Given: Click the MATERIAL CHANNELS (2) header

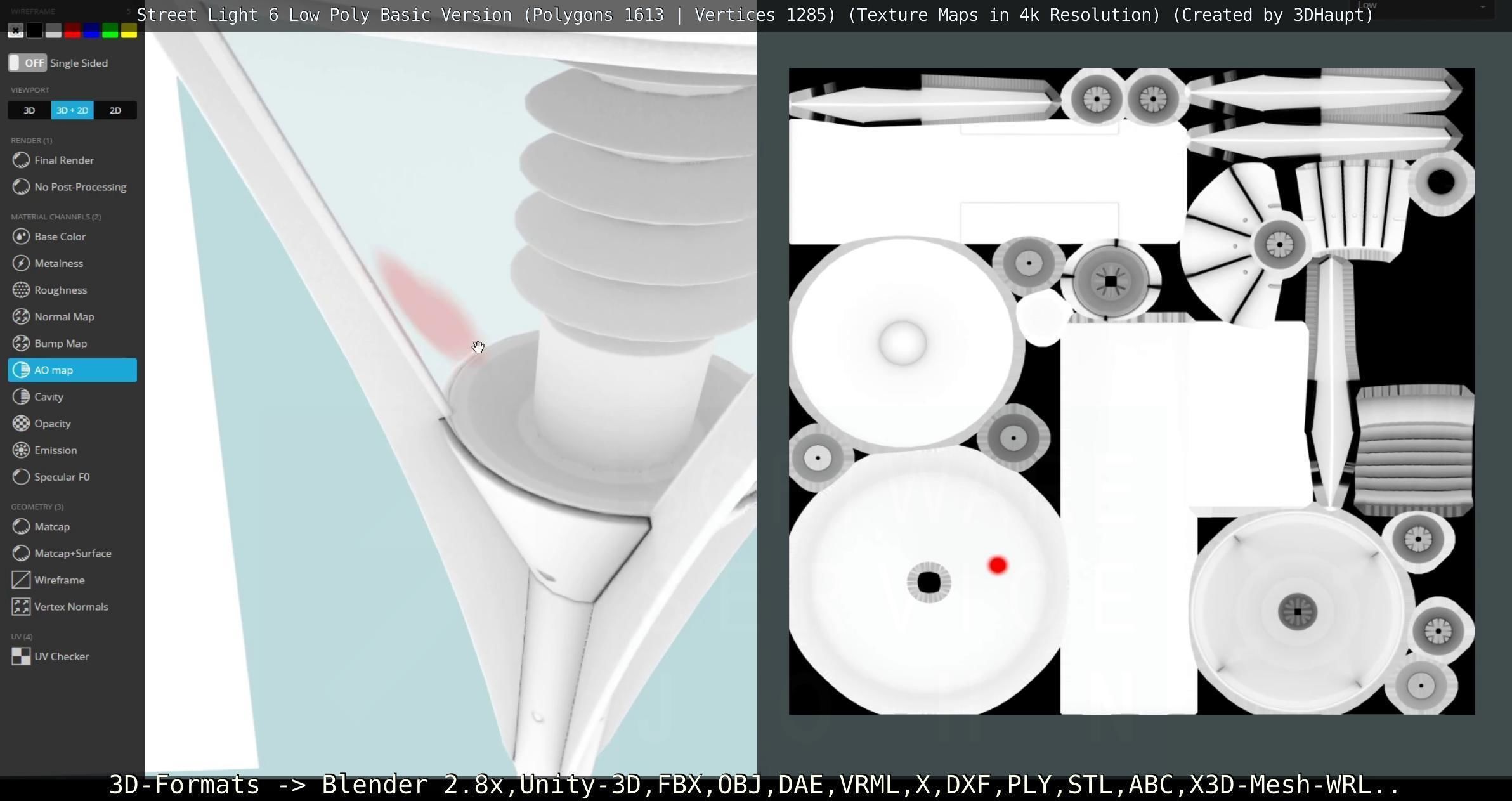Looking at the screenshot, I should coord(56,217).
